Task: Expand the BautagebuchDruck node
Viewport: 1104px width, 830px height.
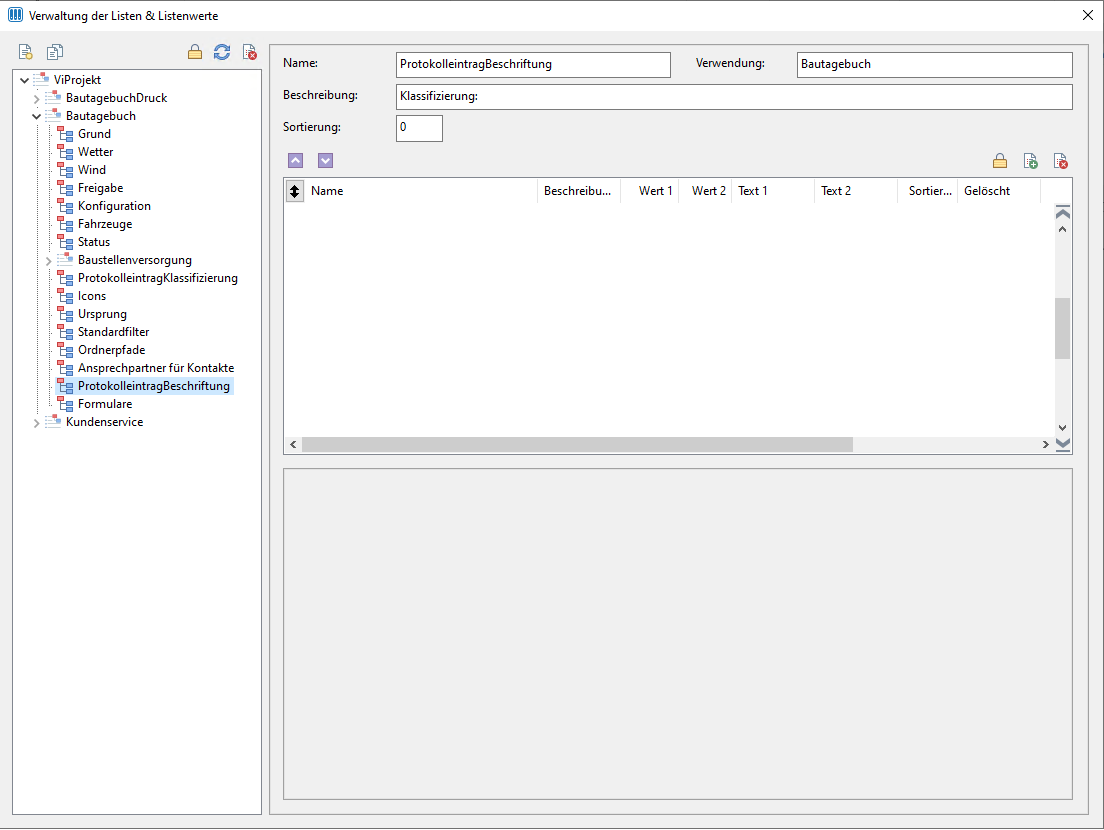Action: (x=37, y=99)
